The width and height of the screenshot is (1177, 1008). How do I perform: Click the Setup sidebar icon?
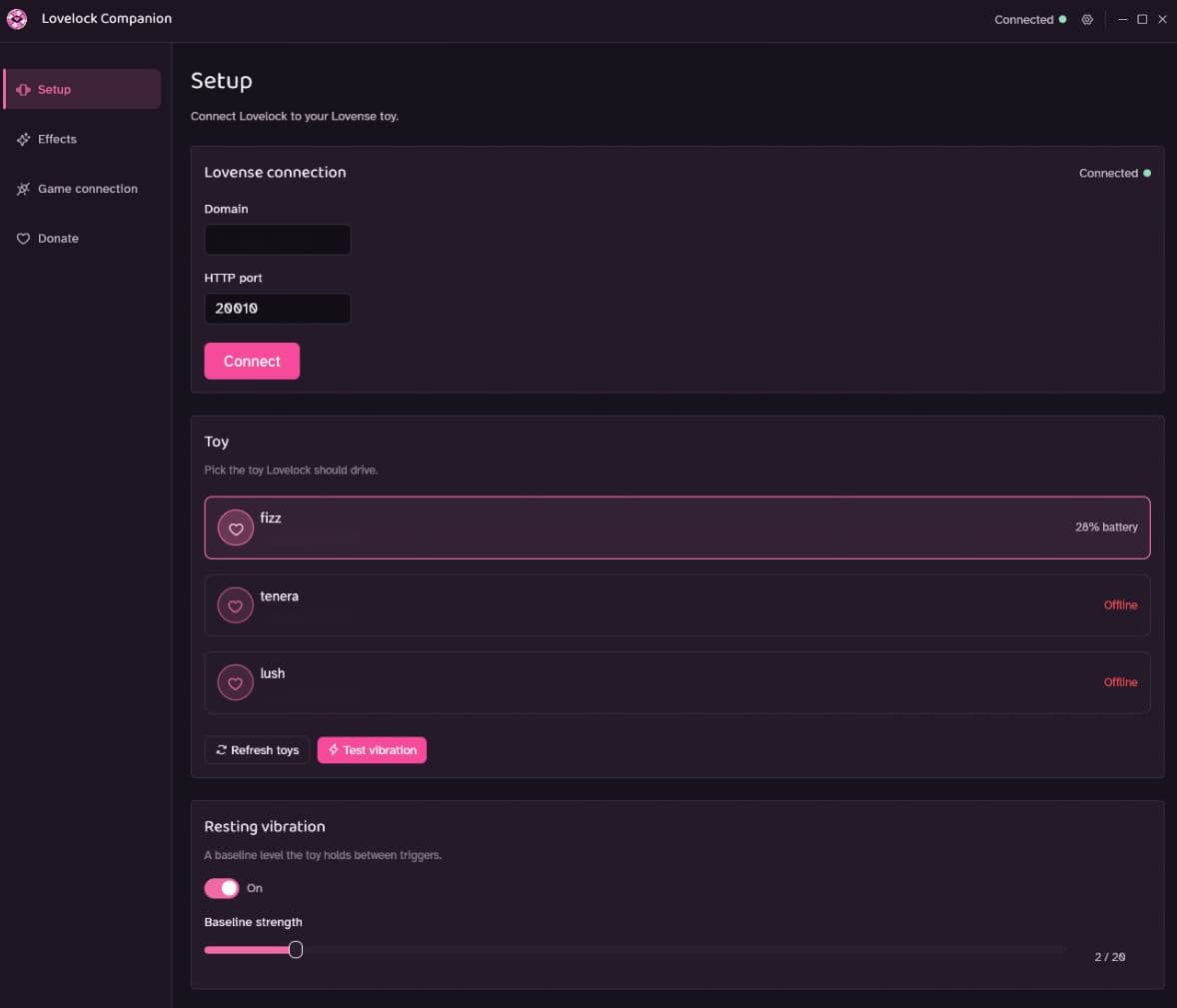pos(23,89)
